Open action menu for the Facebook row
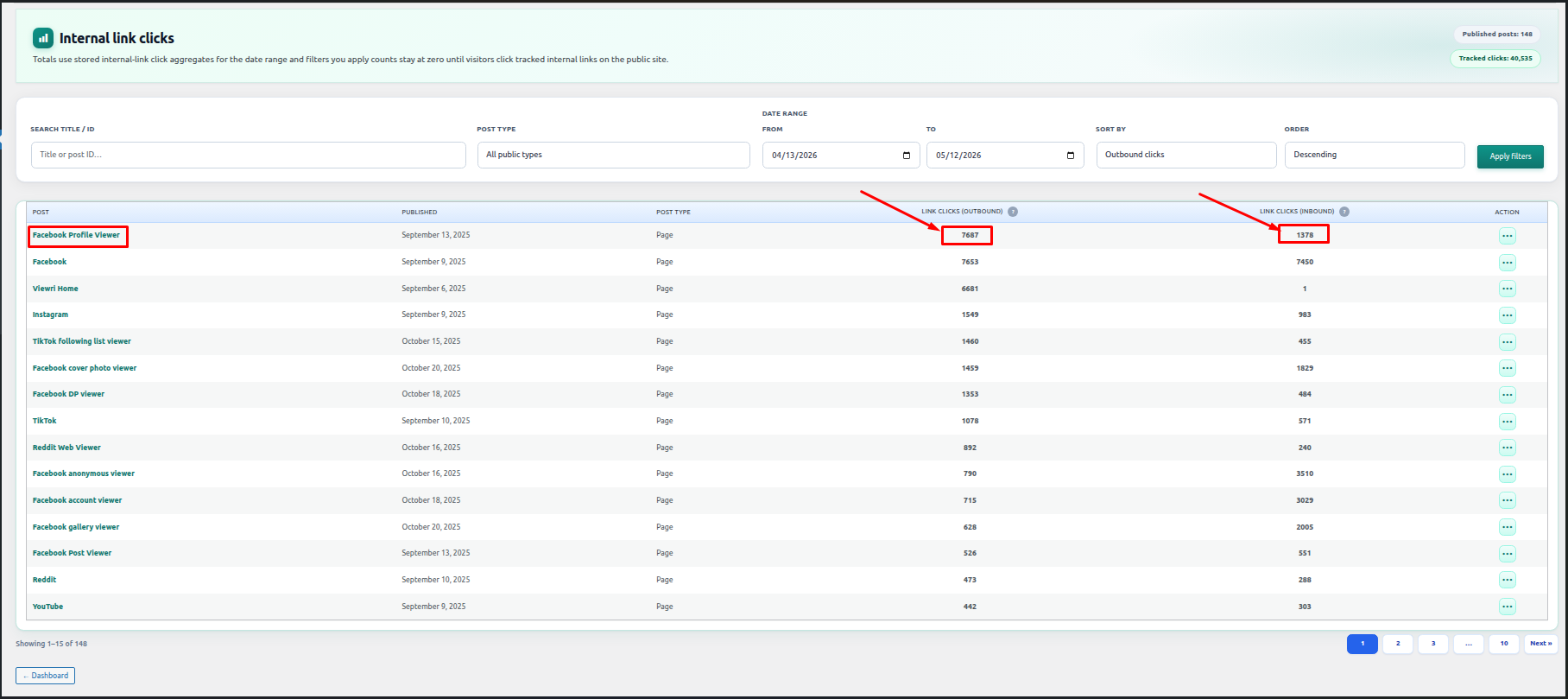Screen dimensions: 1568x699 1507,263
